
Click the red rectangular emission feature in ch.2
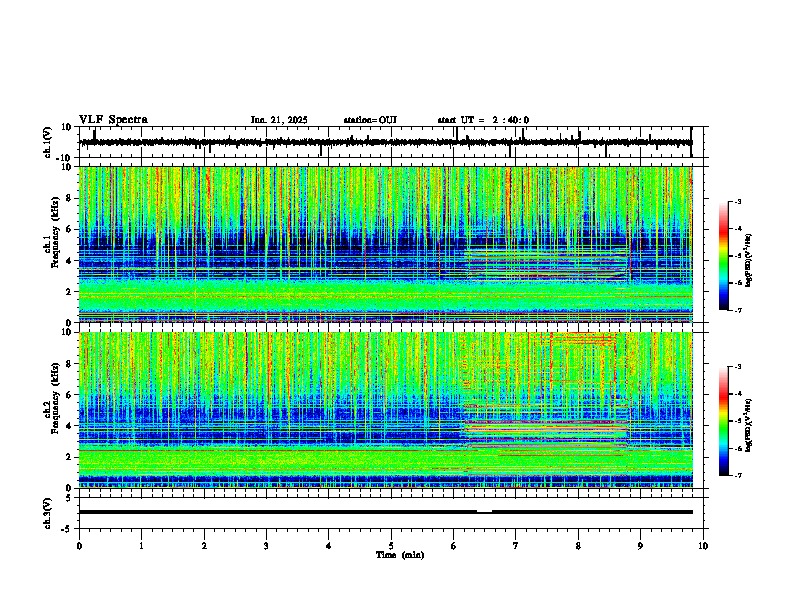pyautogui.click(x=582, y=358)
